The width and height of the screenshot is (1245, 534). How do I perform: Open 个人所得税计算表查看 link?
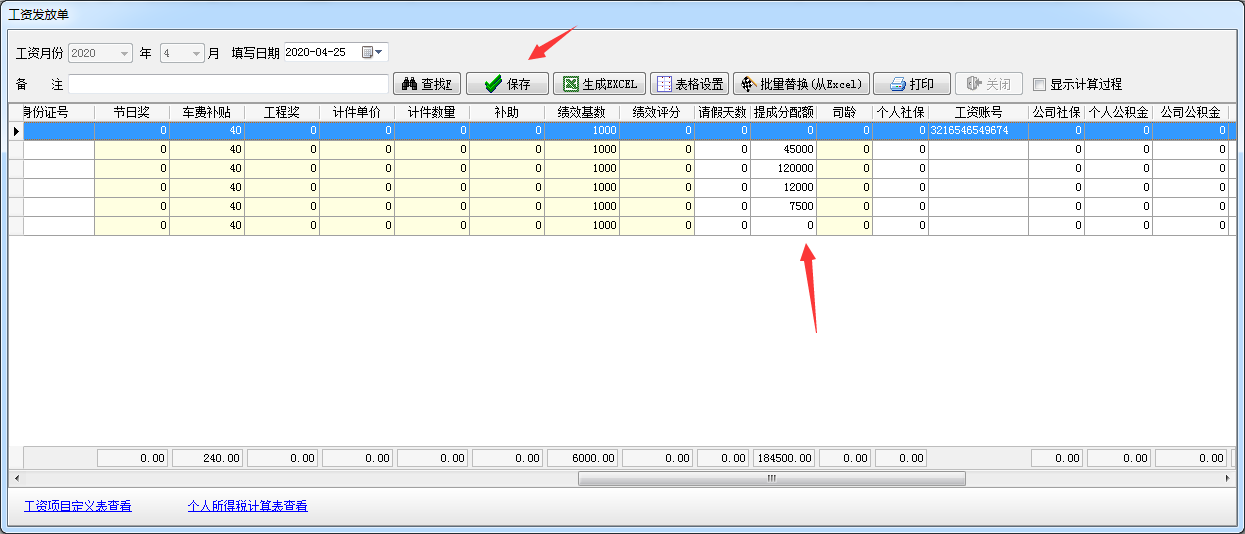tap(247, 506)
